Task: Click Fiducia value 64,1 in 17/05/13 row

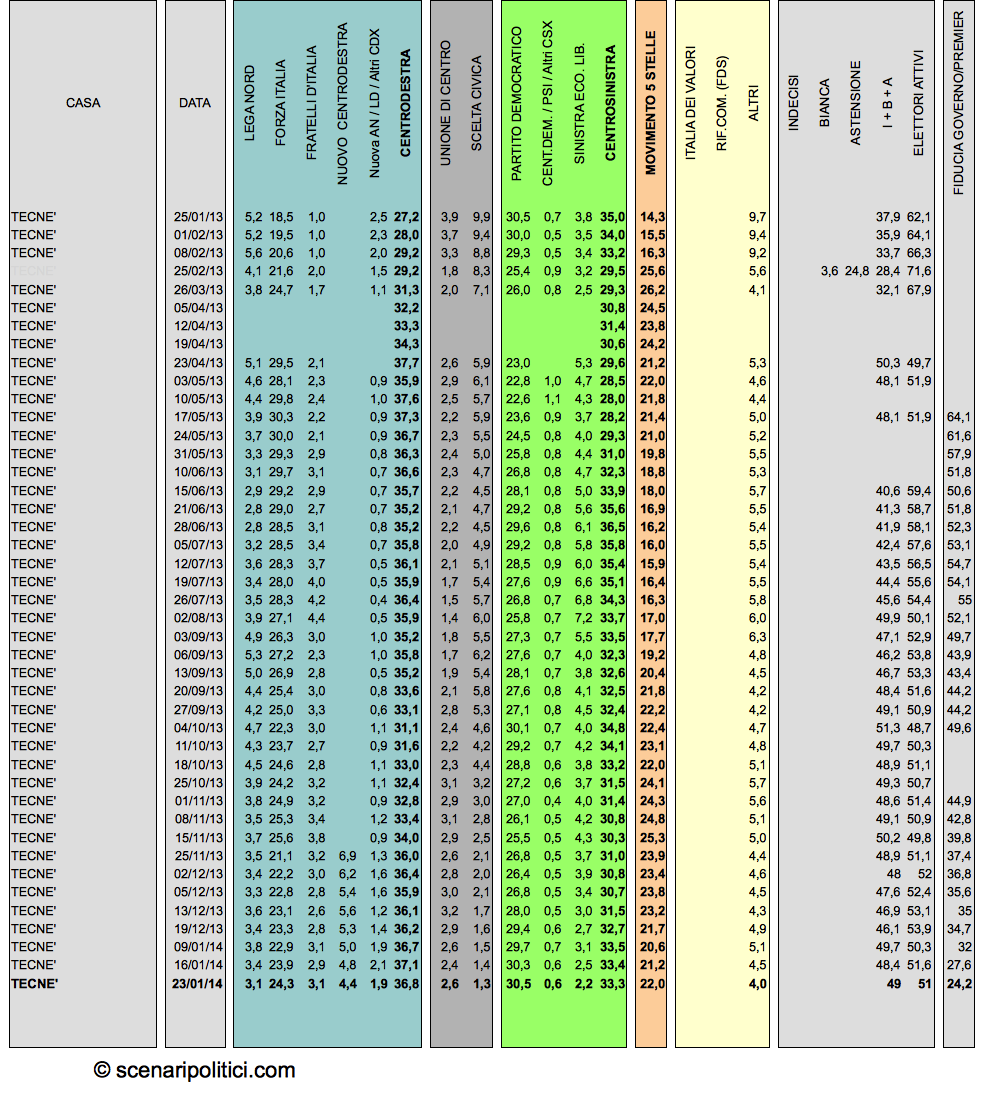Action: point(959,417)
